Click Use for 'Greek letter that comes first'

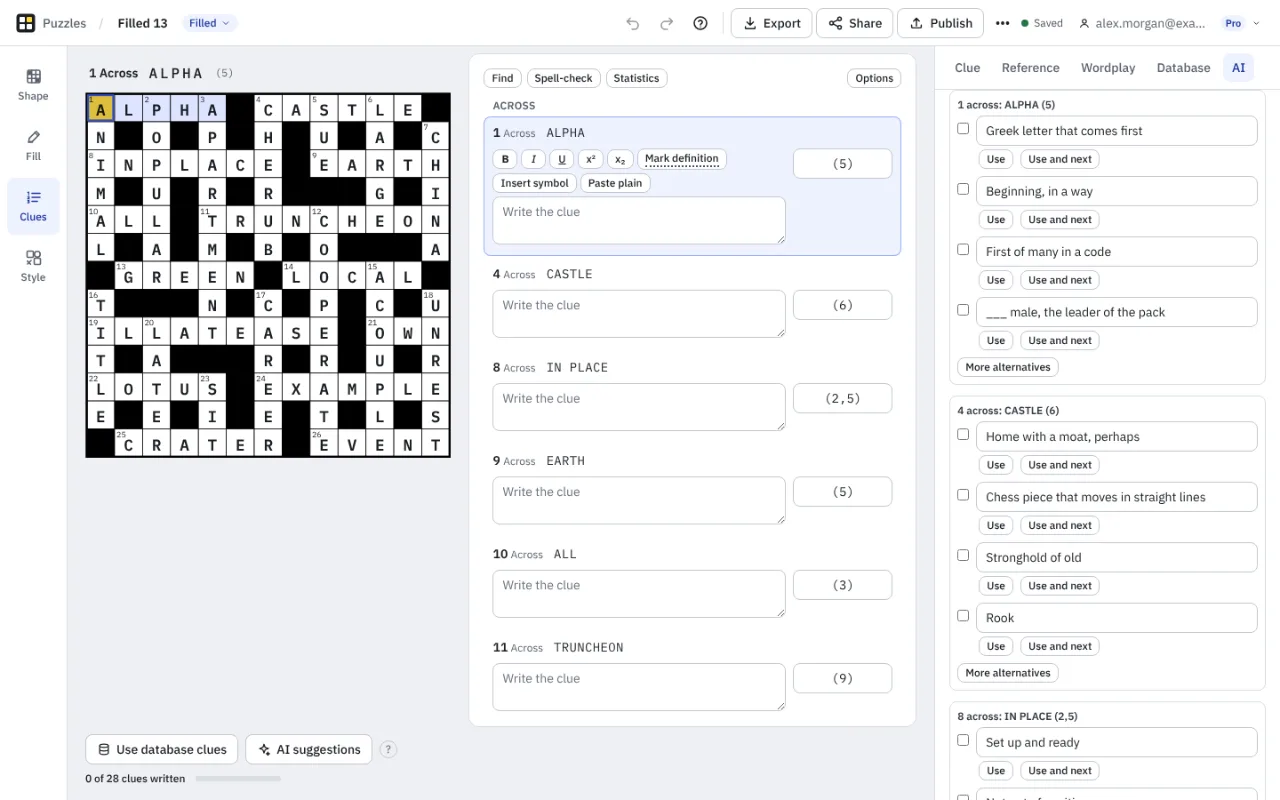coord(996,159)
